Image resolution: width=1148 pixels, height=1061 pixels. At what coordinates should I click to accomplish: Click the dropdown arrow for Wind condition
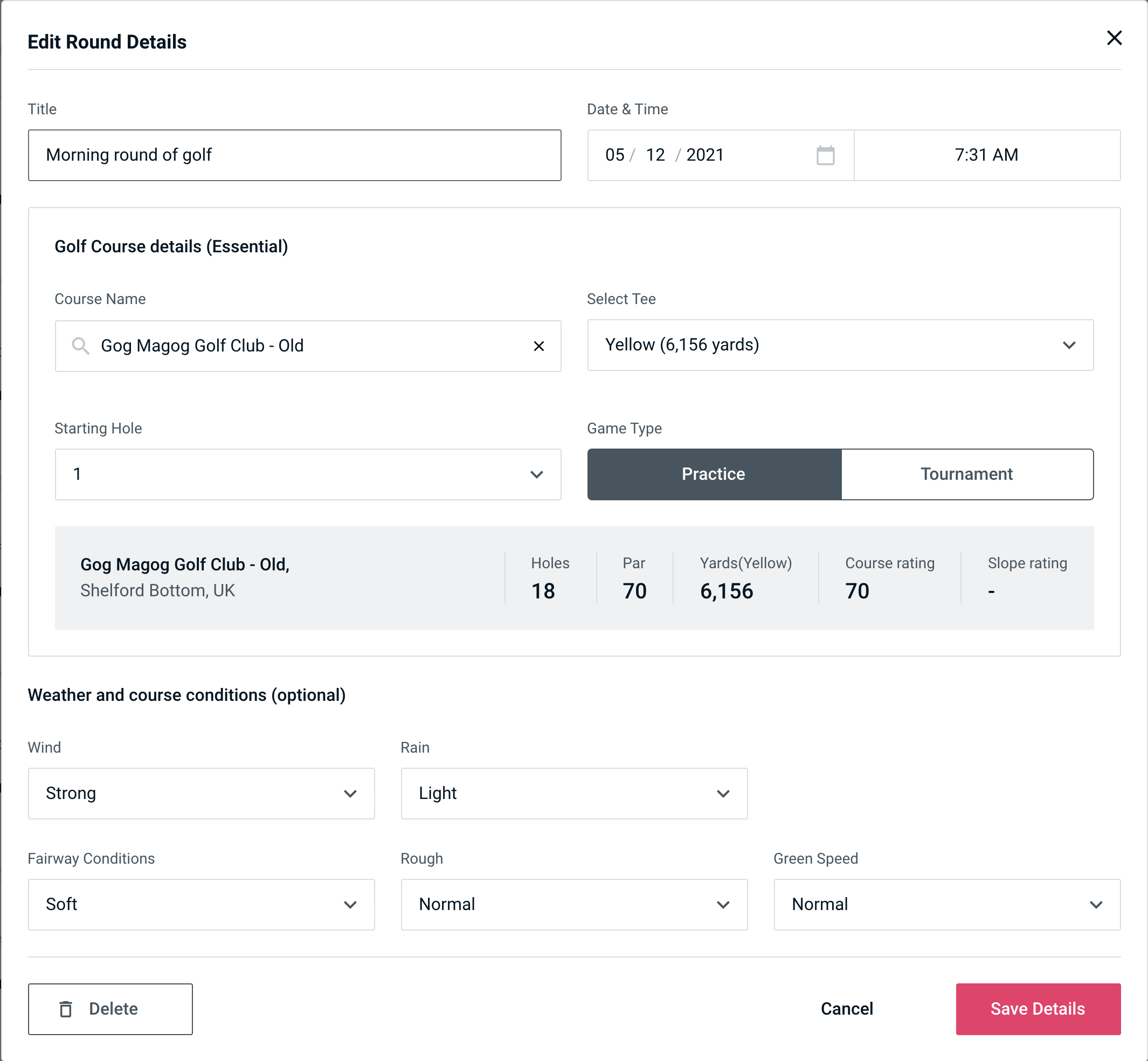pyautogui.click(x=352, y=793)
